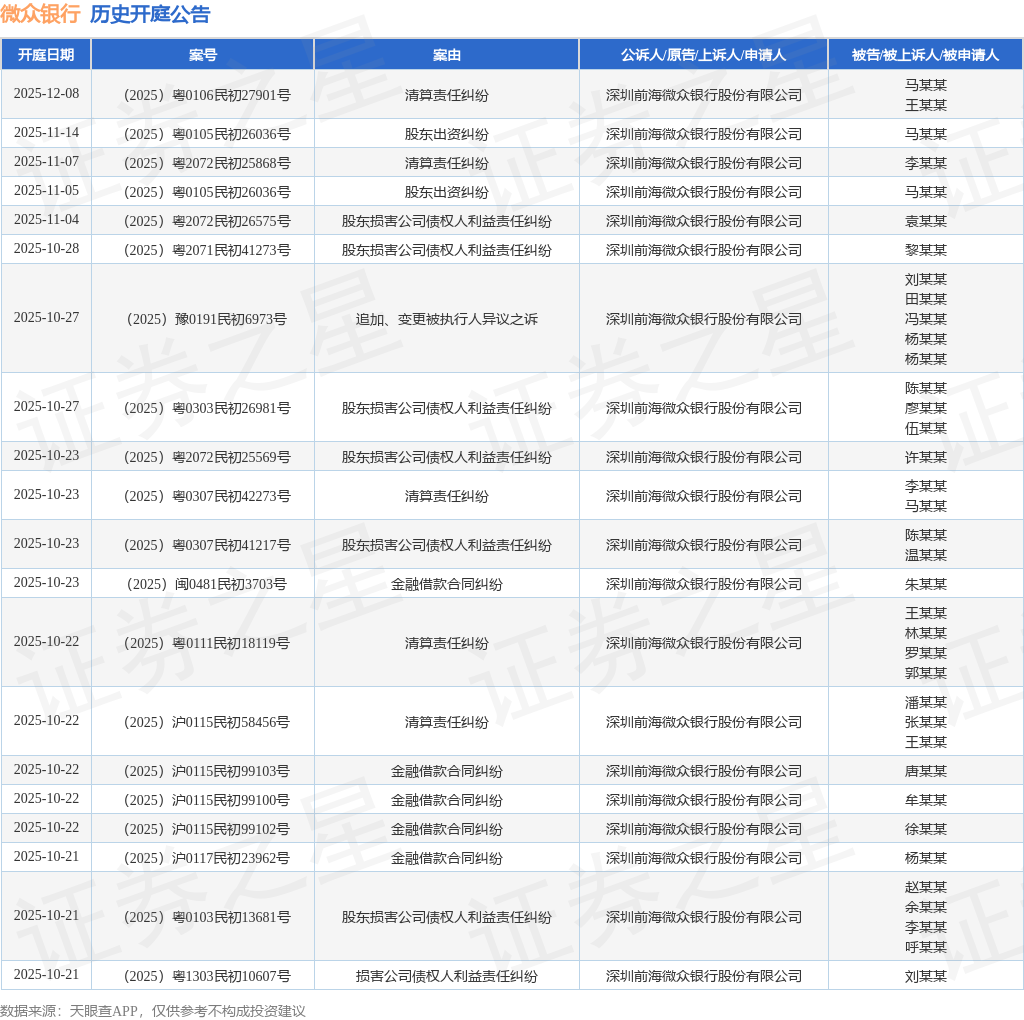Select case number 粤2072民初25569号
Image resolution: width=1024 pixels, height=1020 pixels.
pyautogui.click(x=207, y=456)
